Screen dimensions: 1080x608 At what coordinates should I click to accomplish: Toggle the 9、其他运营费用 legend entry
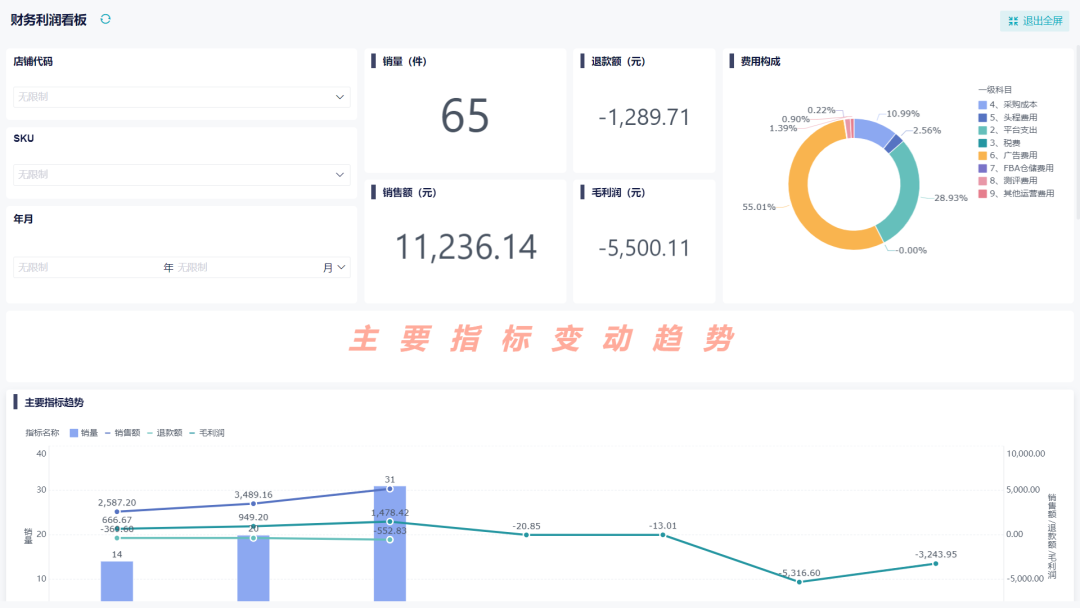pyautogui.click(x=1017, y=193)
